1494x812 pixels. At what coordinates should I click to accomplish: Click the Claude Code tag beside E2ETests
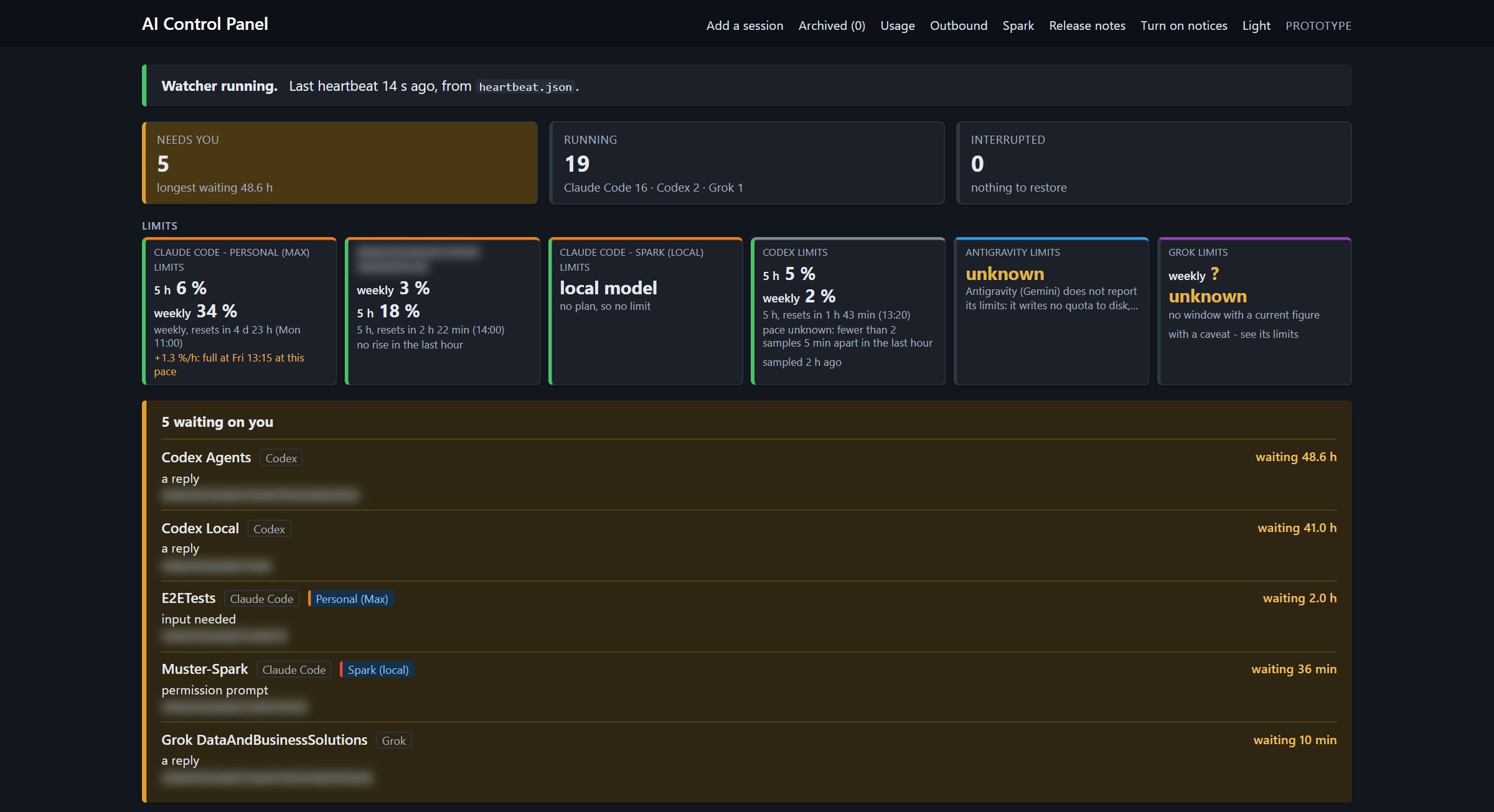pos(261,599)
